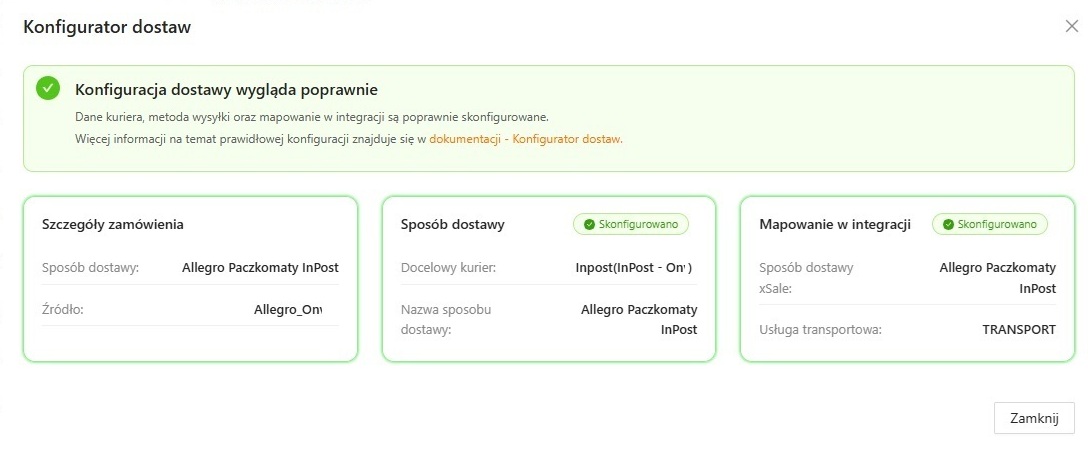The image size is (1088, 450).
Task: Click the Sposób dostawy xSale label
Action: (x=806, y=278)
